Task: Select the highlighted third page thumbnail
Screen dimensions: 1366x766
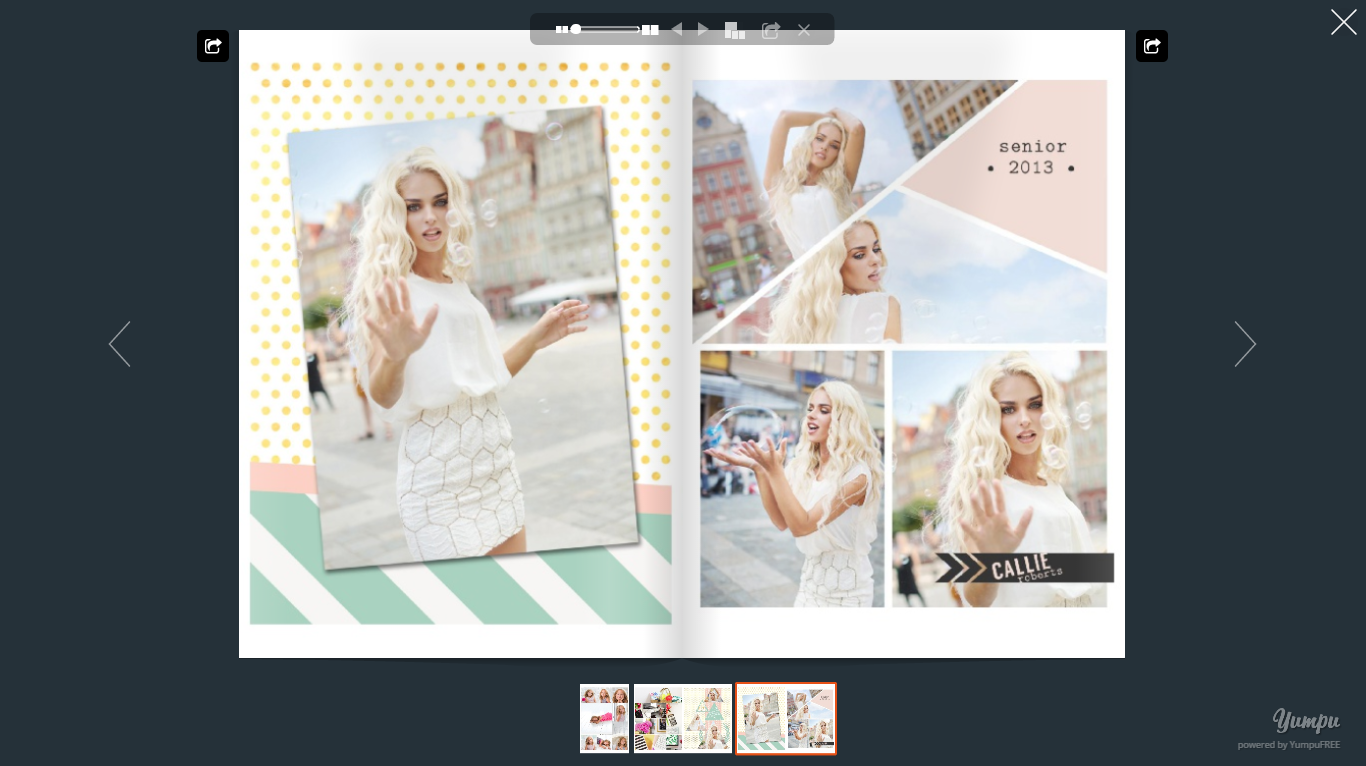Action: pyautogui.click(x=786, y=718)
